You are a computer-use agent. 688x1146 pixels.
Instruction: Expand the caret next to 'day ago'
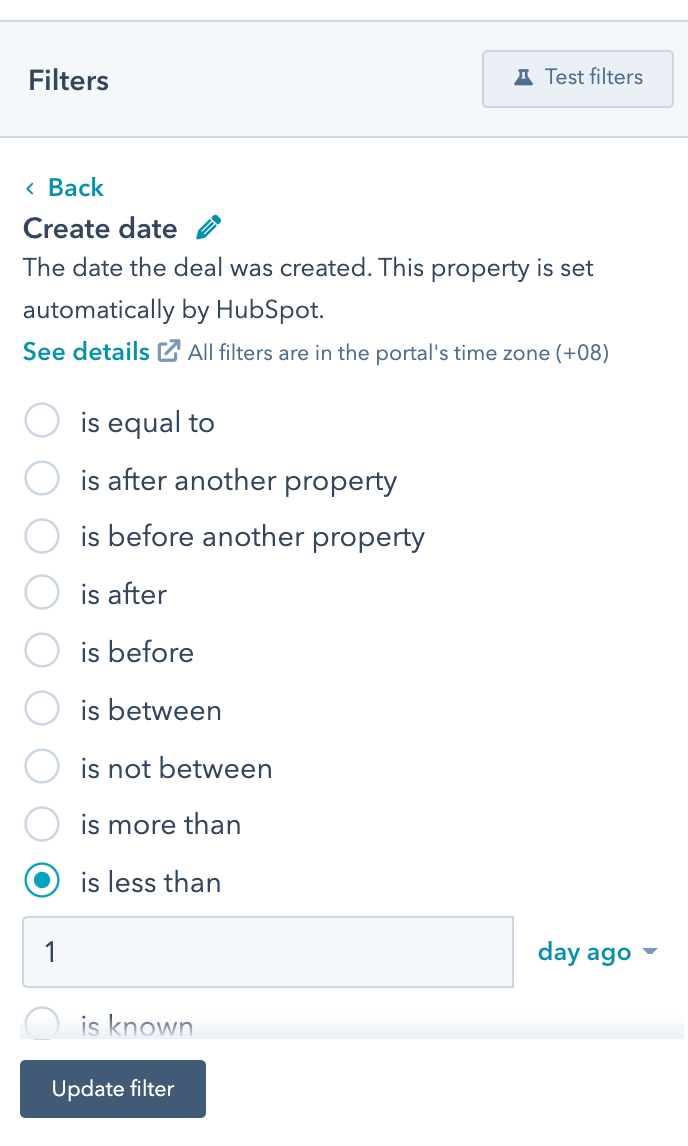coord(649,952)
